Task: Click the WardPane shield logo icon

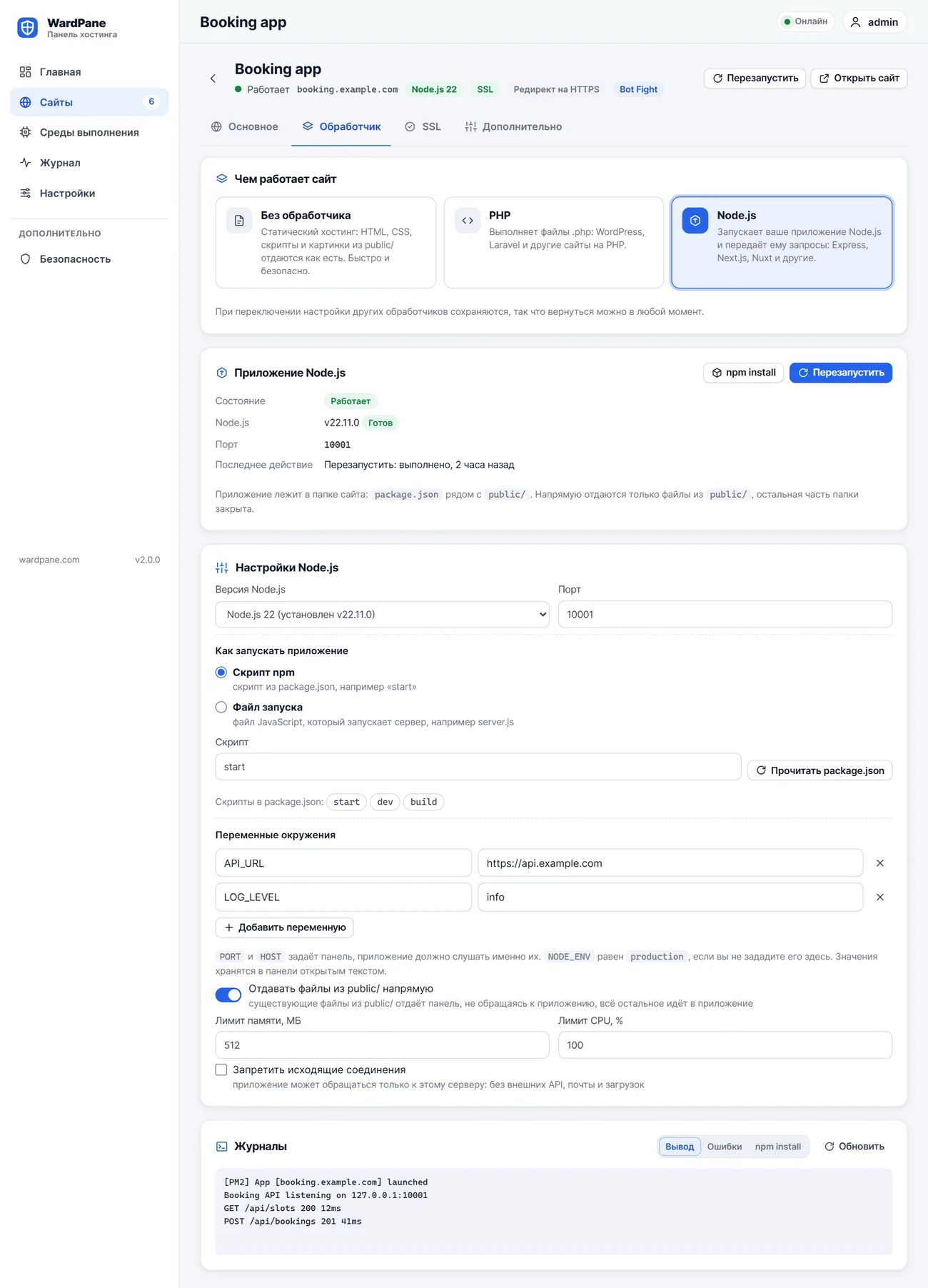Action: (28, 28)
